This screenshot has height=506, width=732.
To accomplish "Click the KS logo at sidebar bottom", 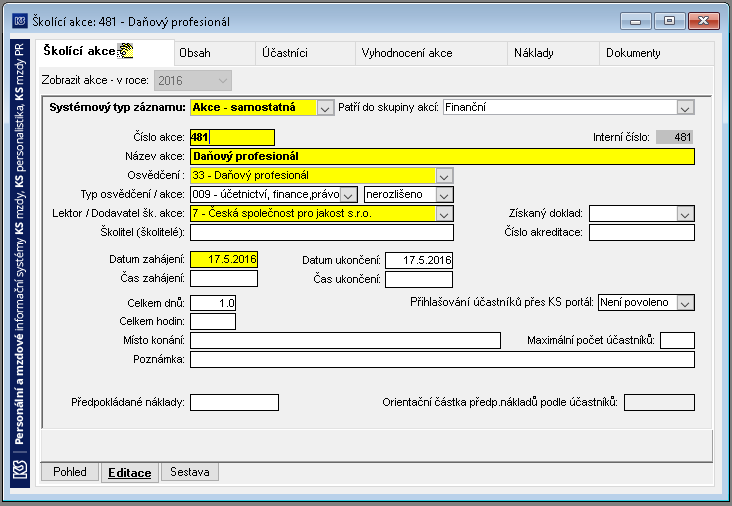I will coord(20,469).
